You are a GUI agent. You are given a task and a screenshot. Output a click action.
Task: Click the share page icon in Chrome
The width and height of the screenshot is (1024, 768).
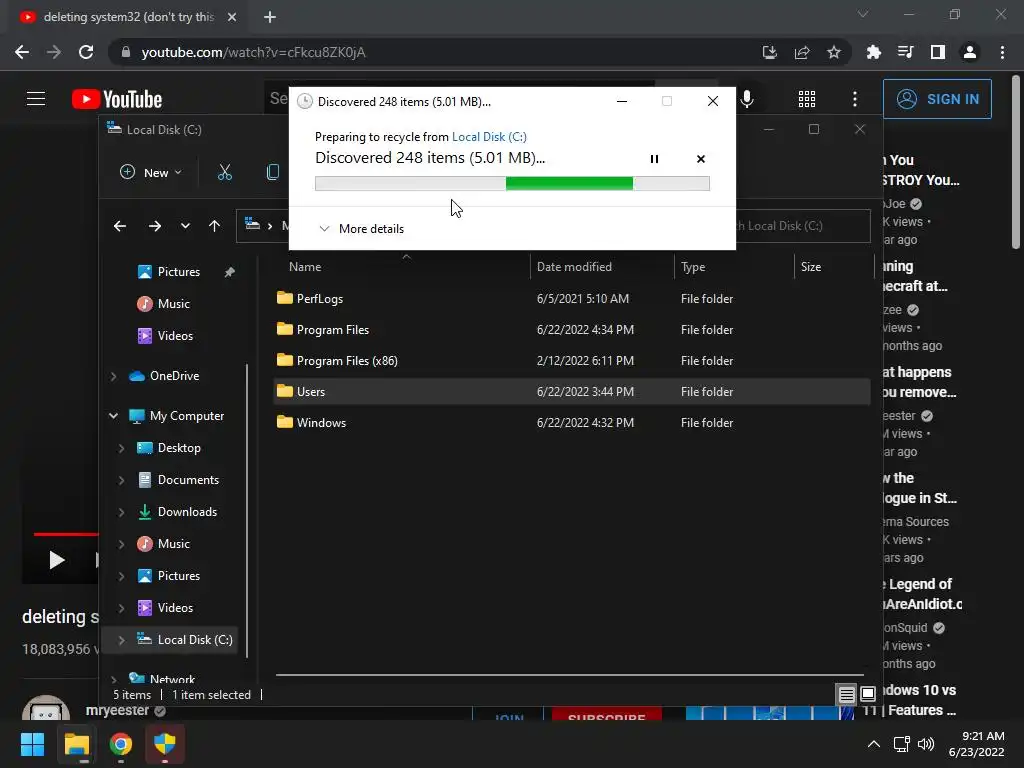[802, 52]
